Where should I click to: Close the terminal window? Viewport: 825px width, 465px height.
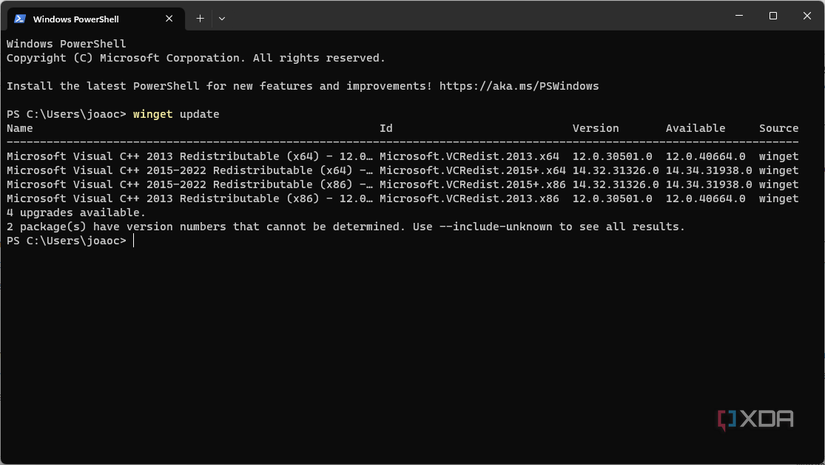(x=806, y=16)
